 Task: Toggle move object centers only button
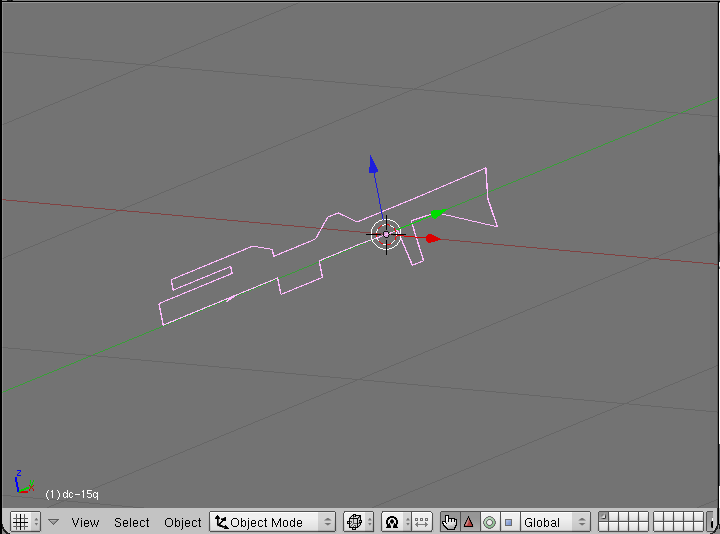(x=422, y=522)
